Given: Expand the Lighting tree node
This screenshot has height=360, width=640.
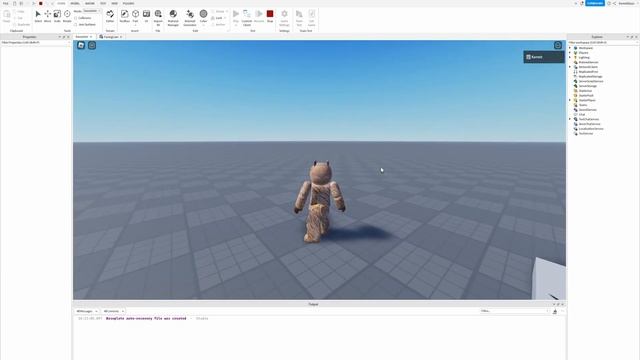Looking at the screenshot, I should [570, 58].
